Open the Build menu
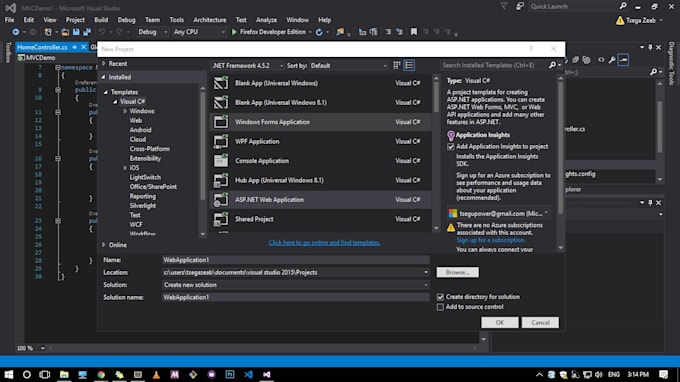The image size is (680, 382). tap(101, 20)
